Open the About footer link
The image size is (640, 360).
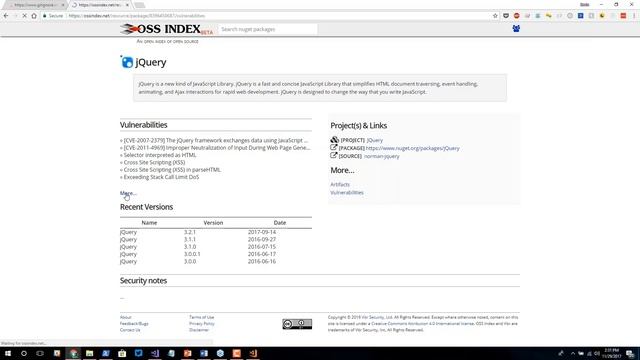(125, 317)
